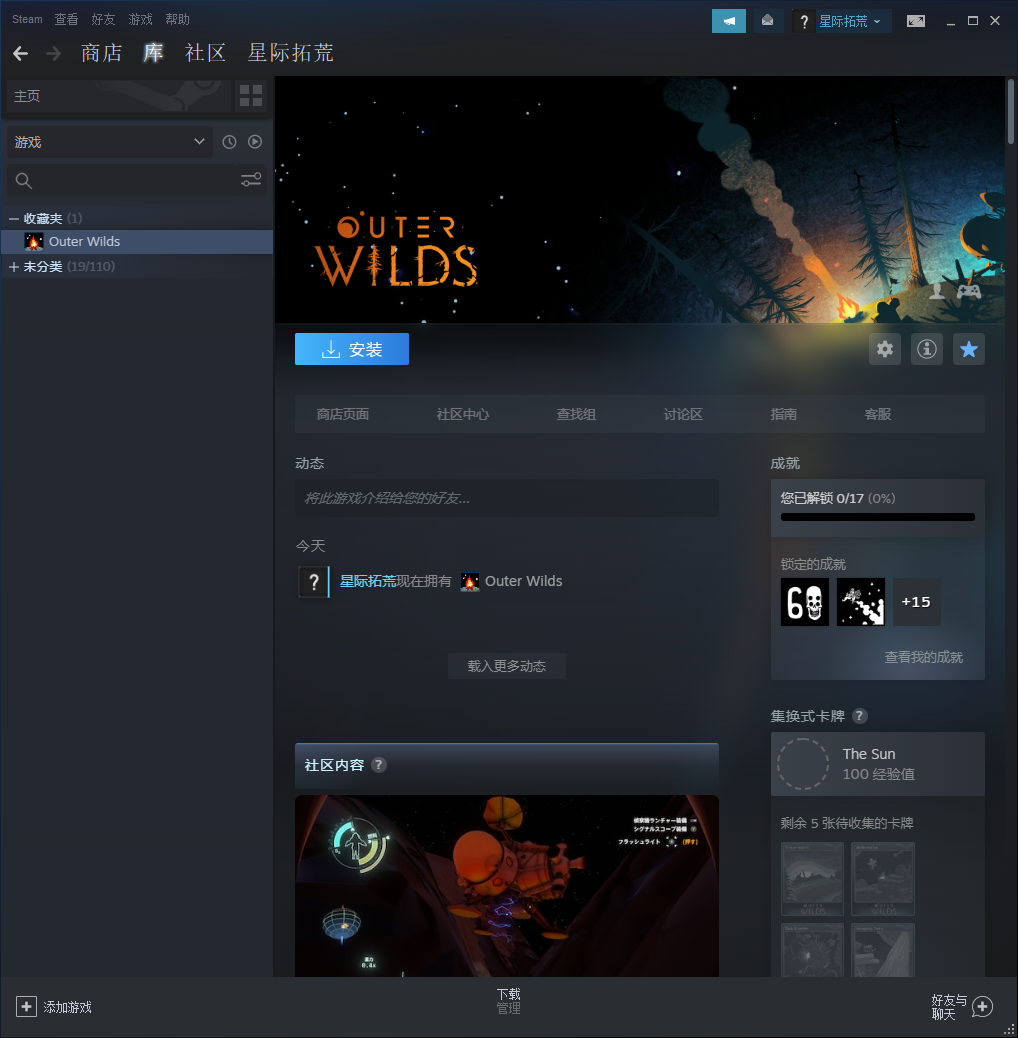This screenshot has width=1018, height=1038.
Task: Click the search magnifier icon
Action: [24, 181]
